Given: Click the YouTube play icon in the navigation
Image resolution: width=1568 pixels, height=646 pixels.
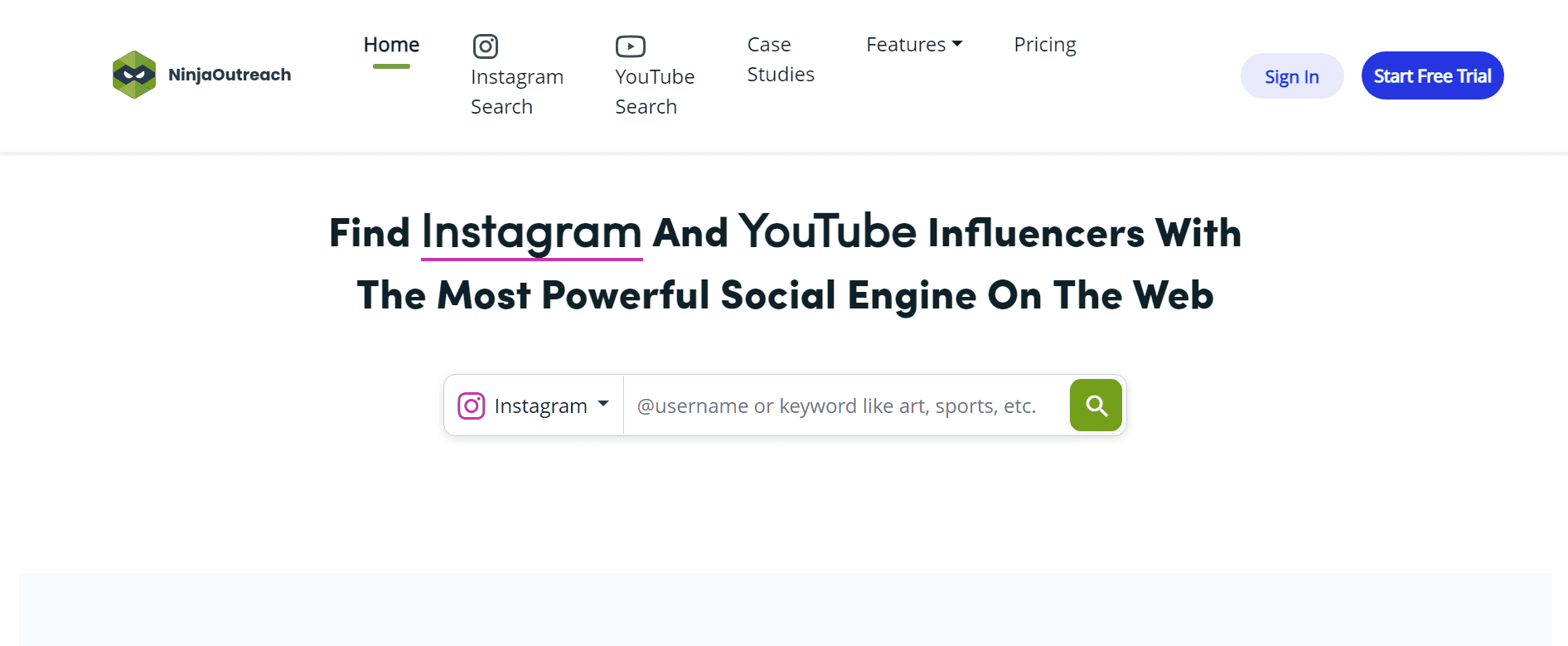Looking at the screenshot, I should tap(631, 46).
